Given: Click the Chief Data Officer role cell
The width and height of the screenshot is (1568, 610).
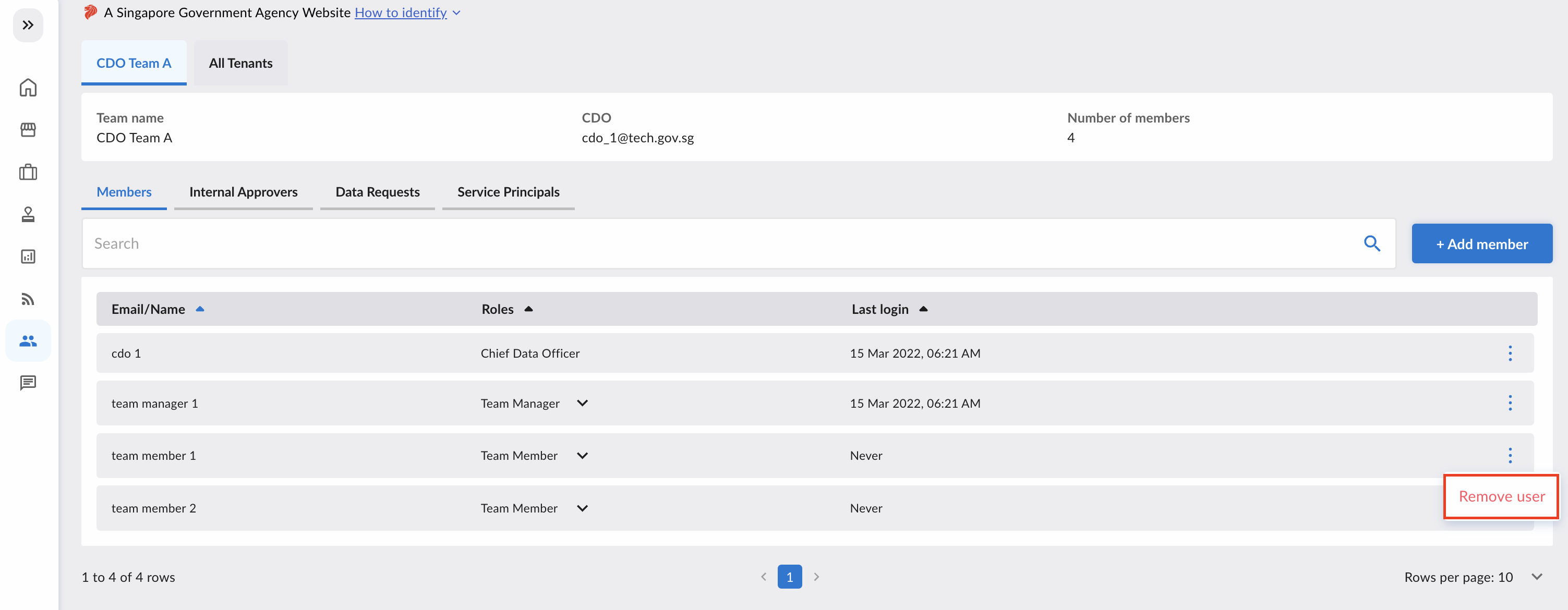Looking at the screenshot, I should (529, 353).
